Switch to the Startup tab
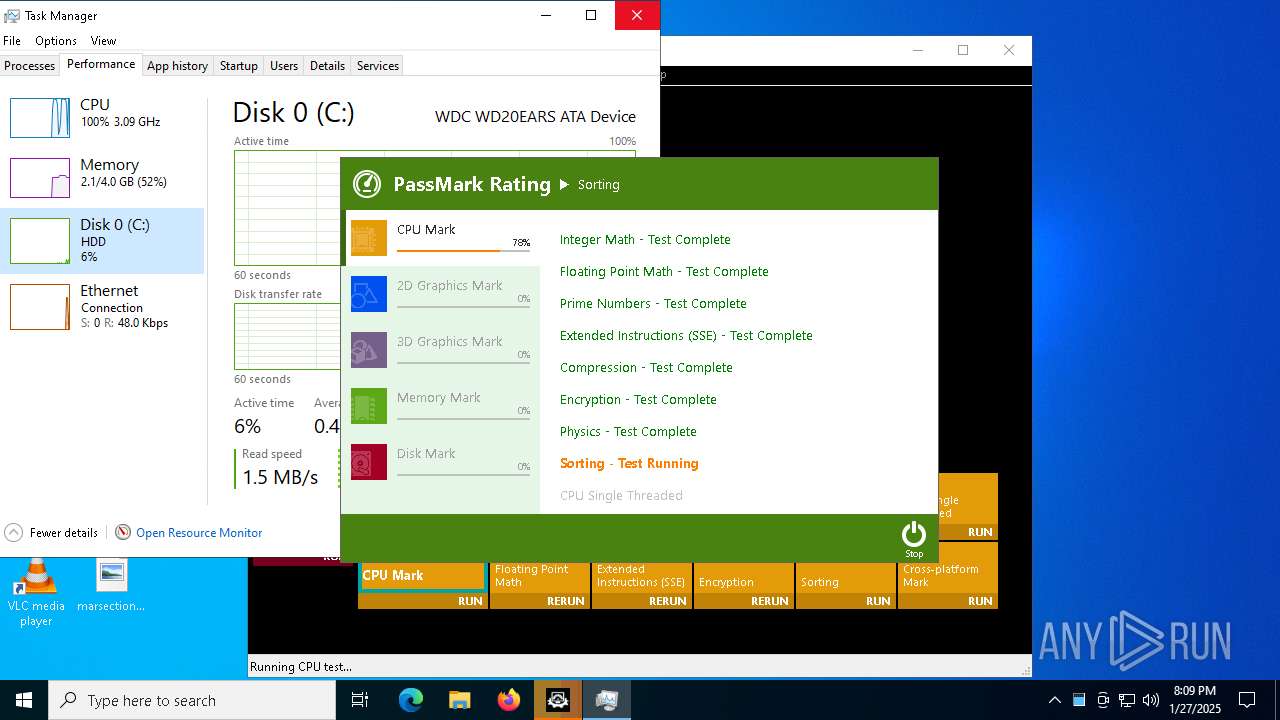Screen dimensions: 1280x720 (238, 66)
